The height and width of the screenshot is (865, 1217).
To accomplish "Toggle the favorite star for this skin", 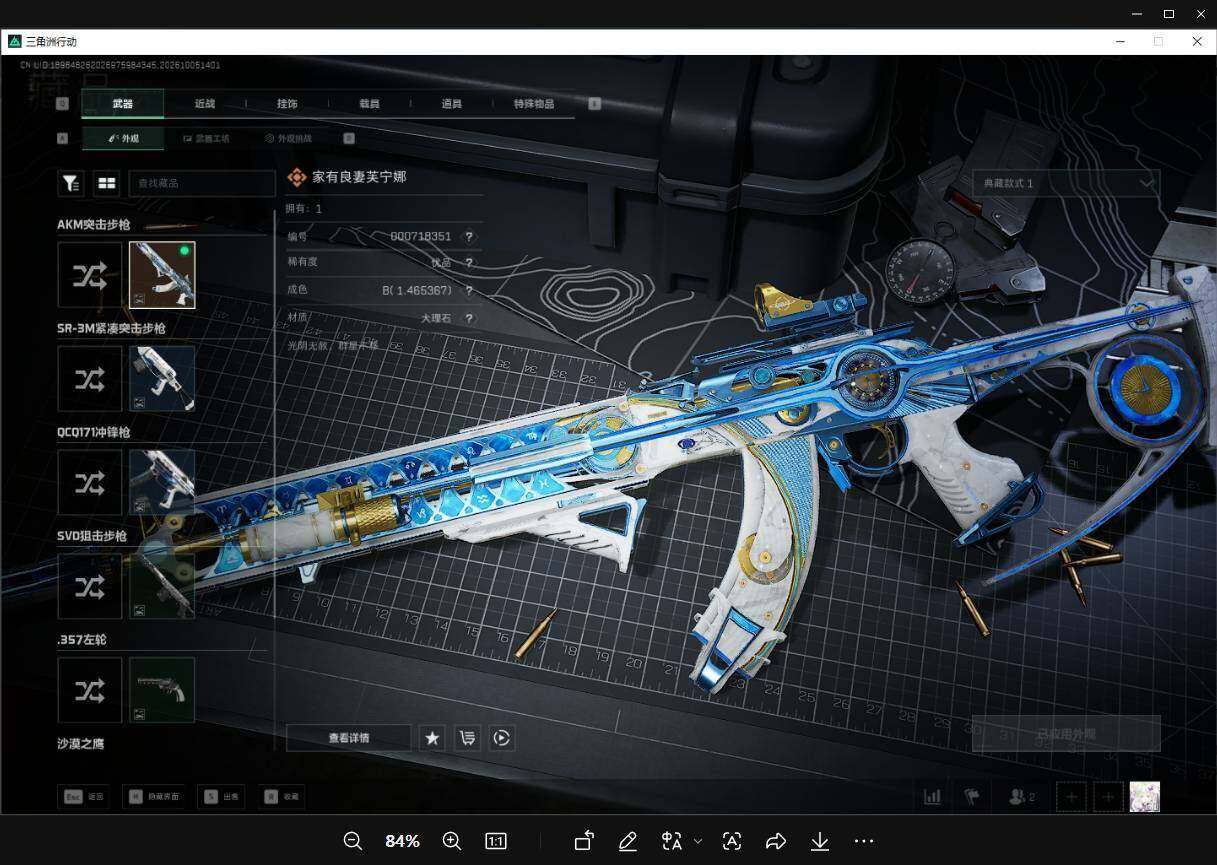I will click(x=432, y=738).
